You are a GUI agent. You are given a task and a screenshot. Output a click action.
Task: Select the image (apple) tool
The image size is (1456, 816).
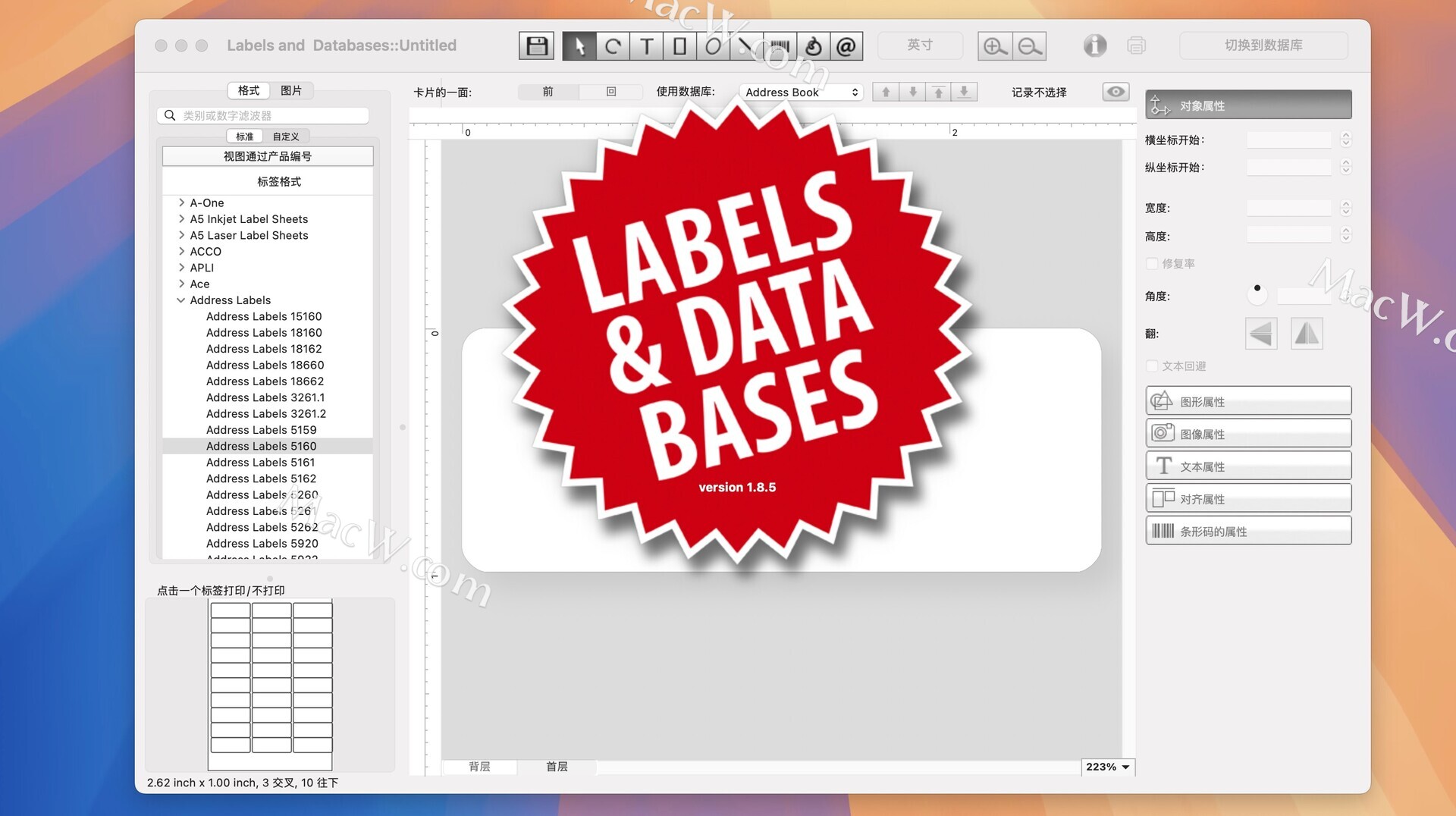tap(813, 46)
